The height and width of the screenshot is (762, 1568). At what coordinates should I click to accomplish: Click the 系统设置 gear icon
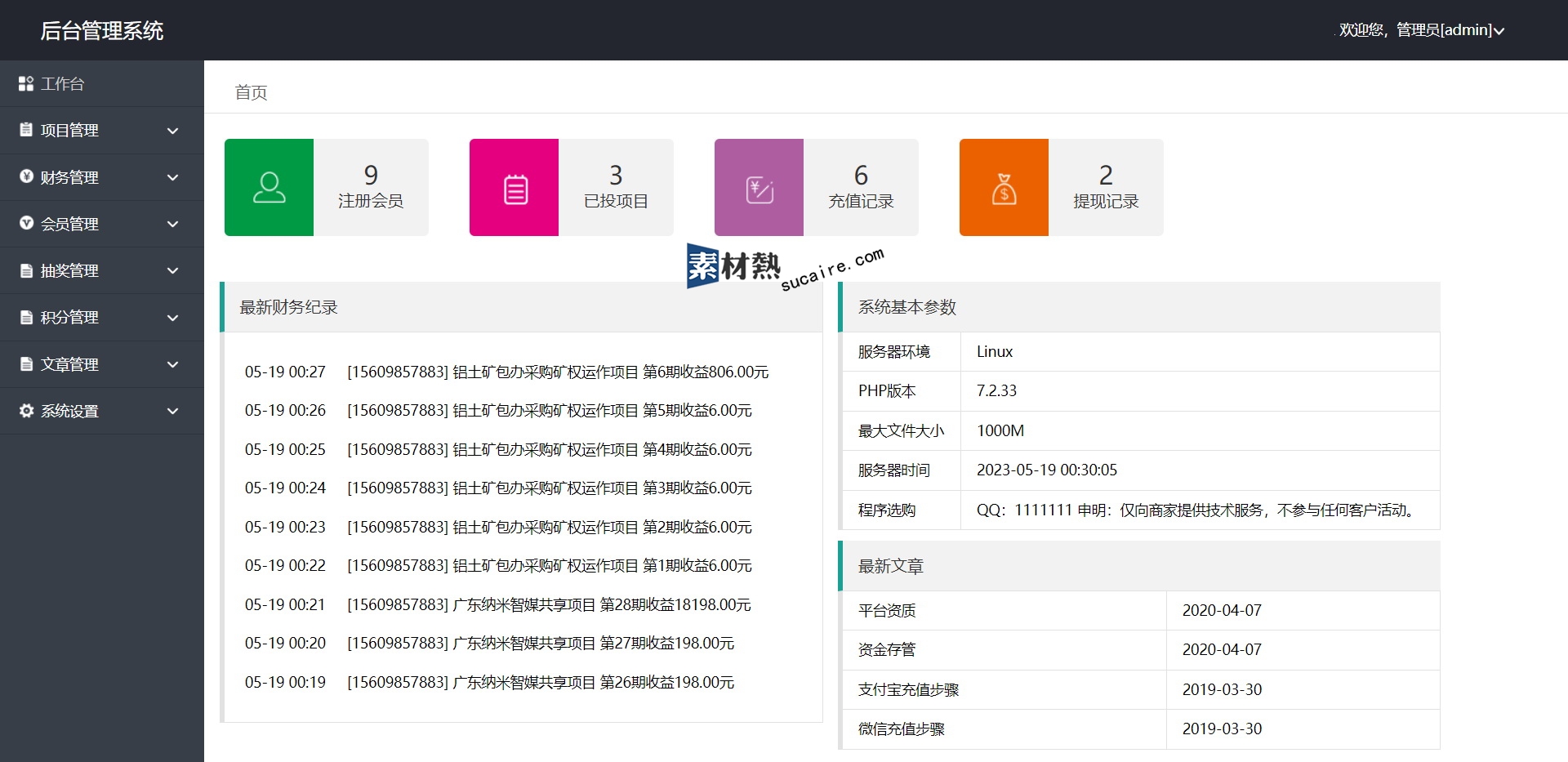click(26, 411)
